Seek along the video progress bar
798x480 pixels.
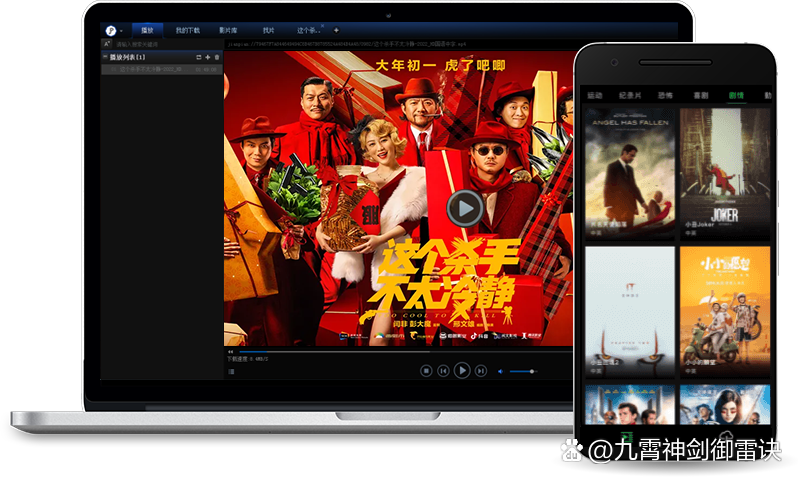click(405, 351)
